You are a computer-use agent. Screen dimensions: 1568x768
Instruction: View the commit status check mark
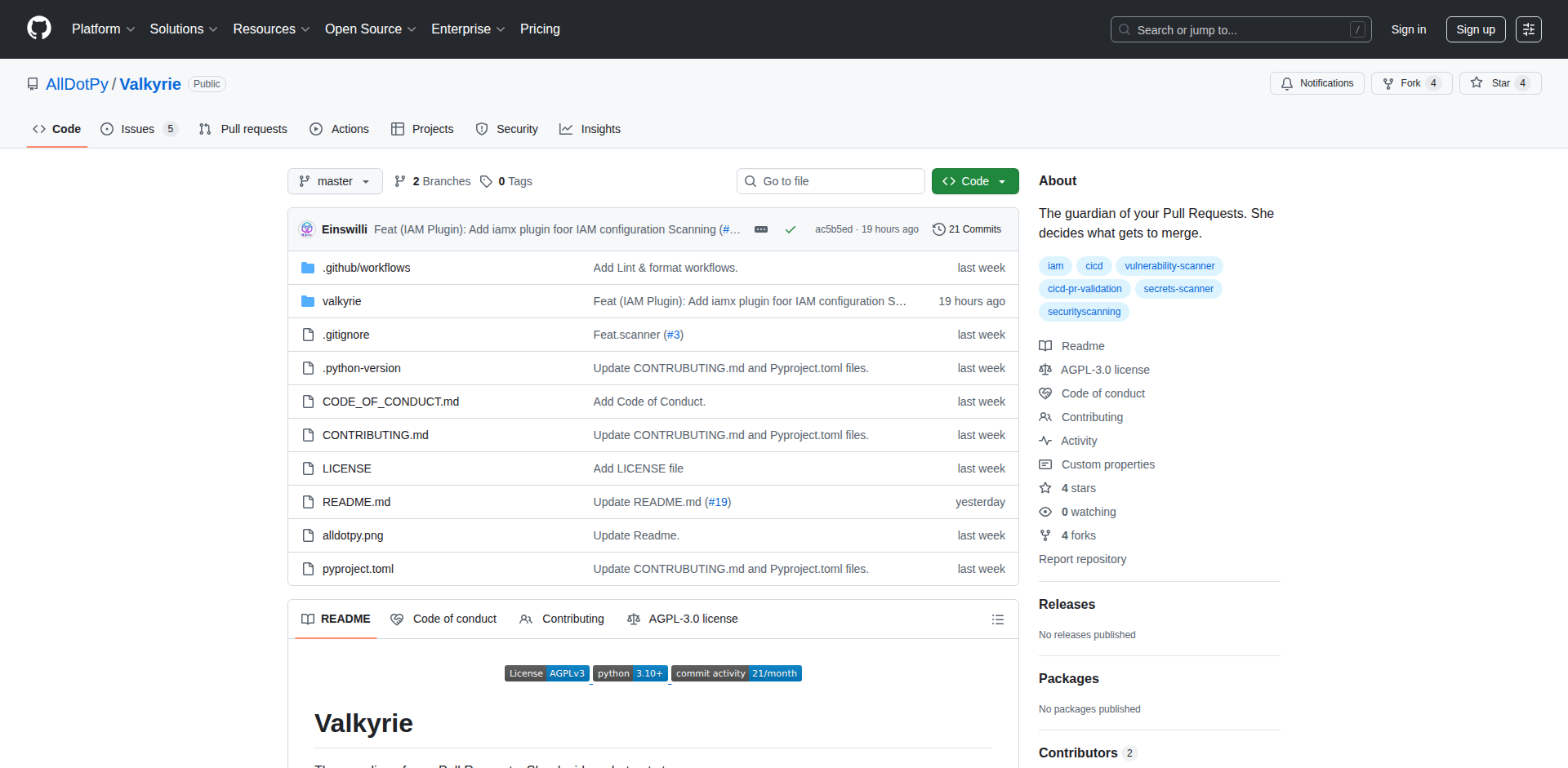(791, 229)
